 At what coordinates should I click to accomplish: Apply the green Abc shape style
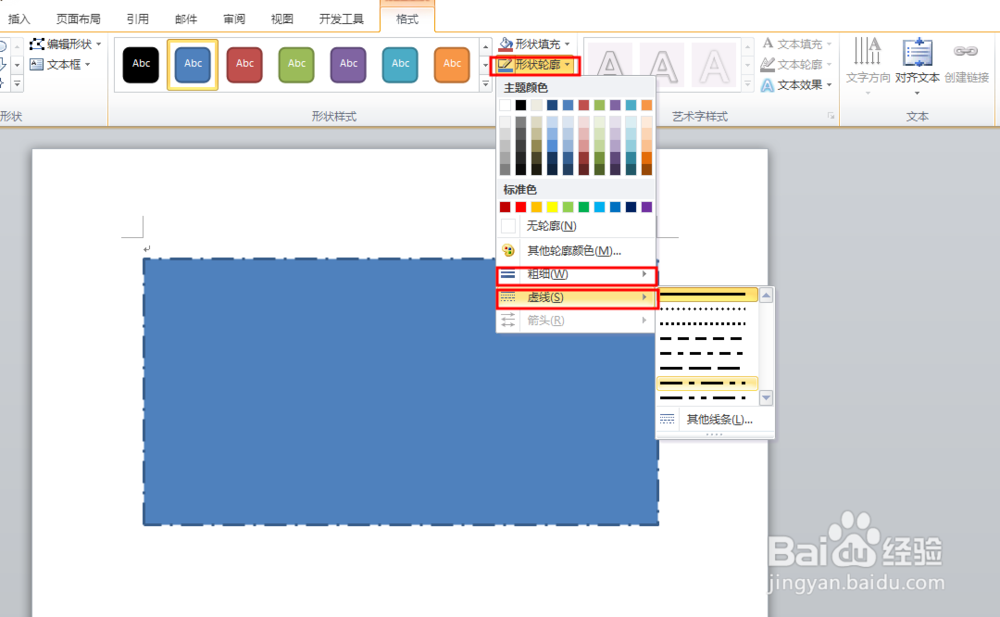(x=297, y=64)
